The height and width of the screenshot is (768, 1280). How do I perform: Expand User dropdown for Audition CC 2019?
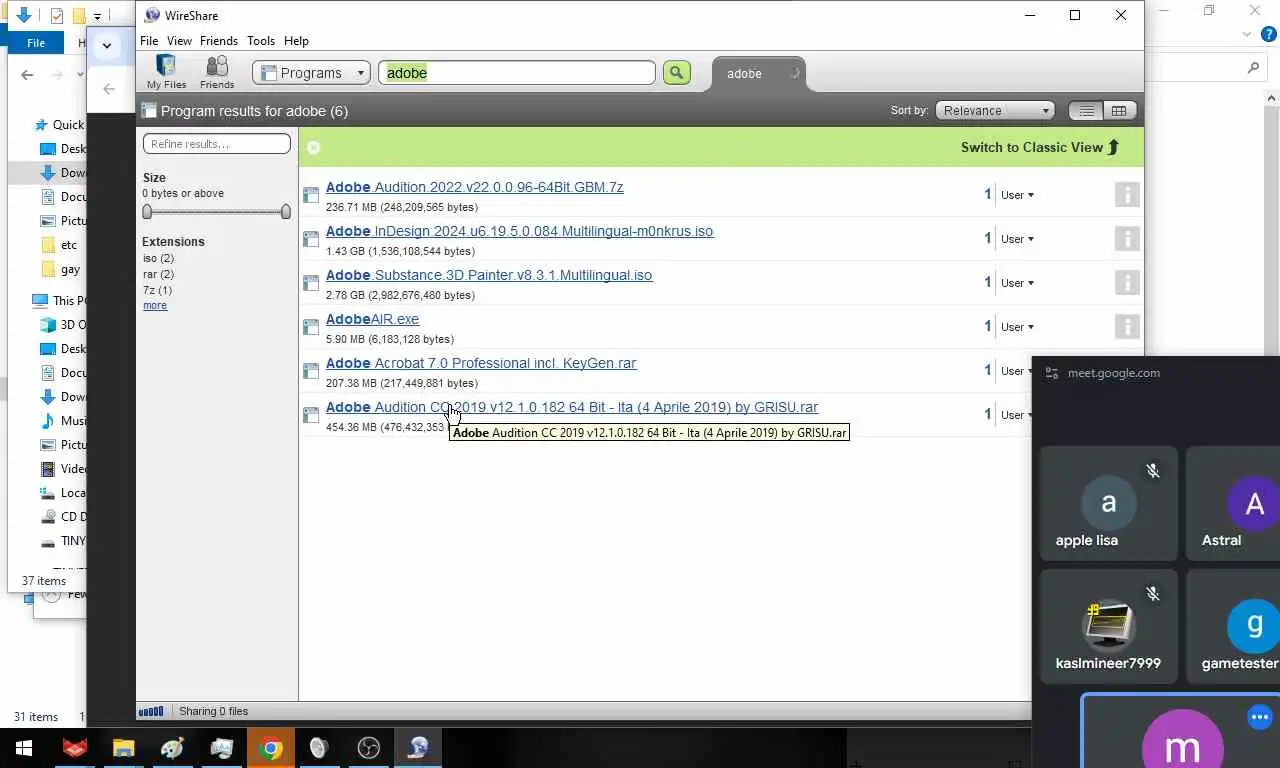click(x=1014, y=415)
